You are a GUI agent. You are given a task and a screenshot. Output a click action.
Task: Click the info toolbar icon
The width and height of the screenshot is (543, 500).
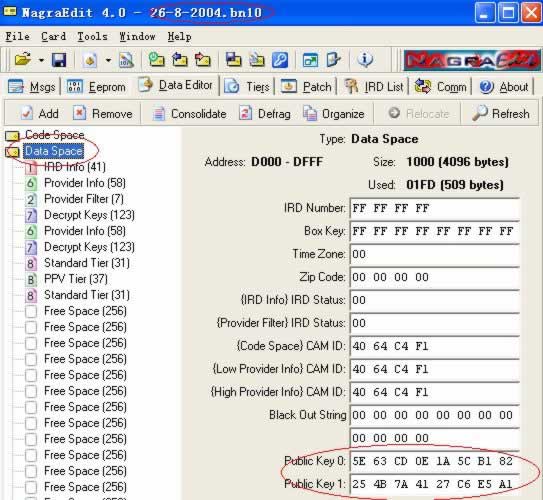(365, 60)
